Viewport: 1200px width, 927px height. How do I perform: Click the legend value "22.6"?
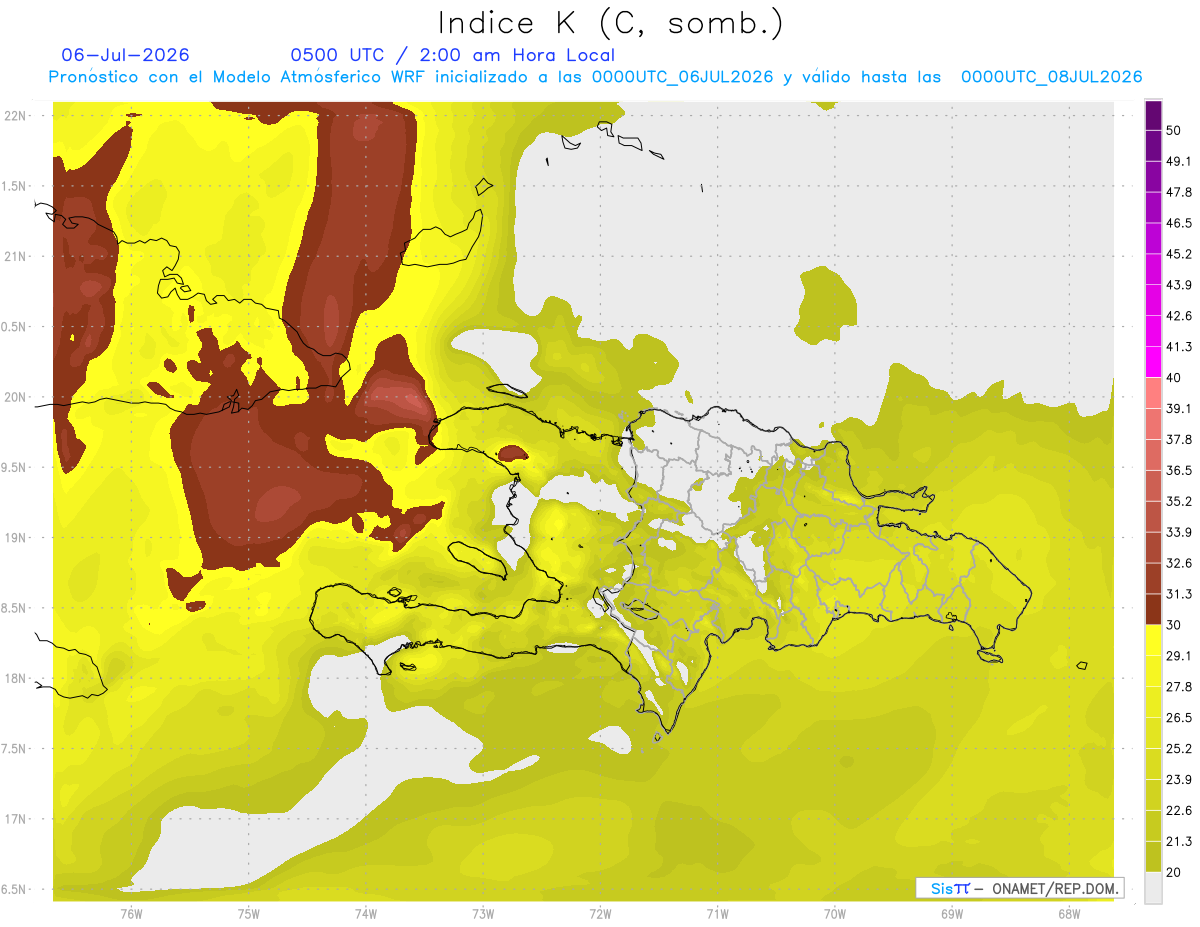click(x=1179, y=811)
